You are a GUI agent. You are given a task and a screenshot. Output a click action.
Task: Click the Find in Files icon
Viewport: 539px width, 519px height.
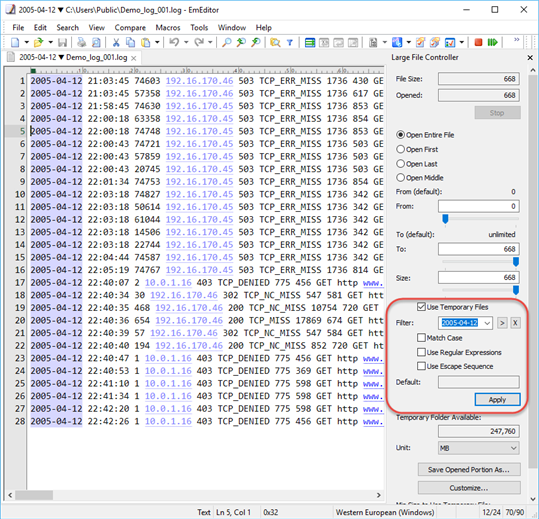click(x=275, y=43)
